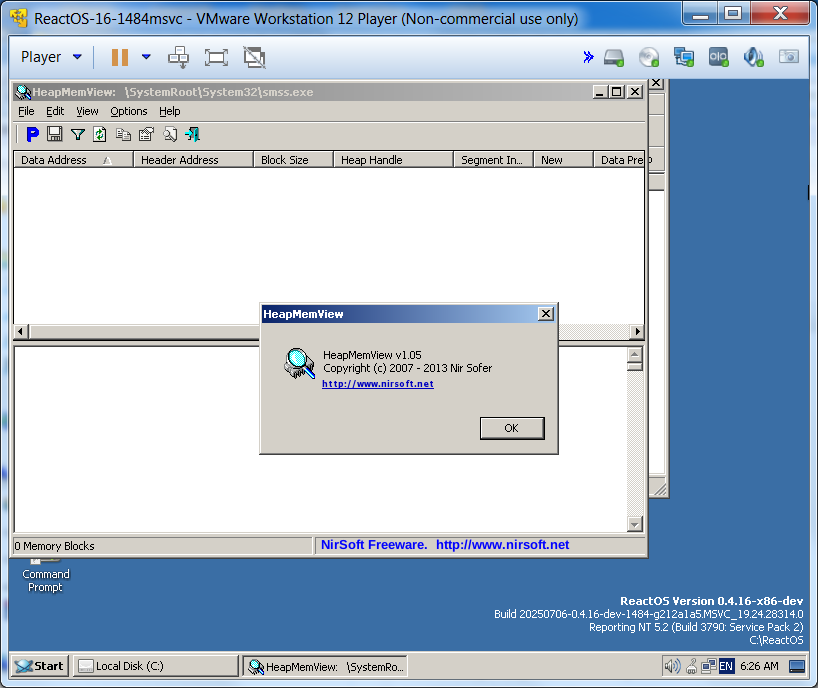Screen dimensions: 818x688
Task: Open the filter funnel toolbar icon
Action: pyautogui.click(x=78, y=134)
